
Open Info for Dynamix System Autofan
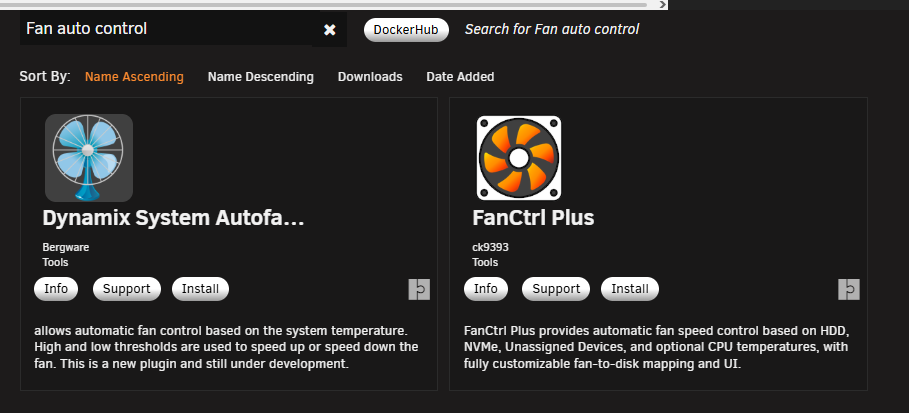point(56,289)
